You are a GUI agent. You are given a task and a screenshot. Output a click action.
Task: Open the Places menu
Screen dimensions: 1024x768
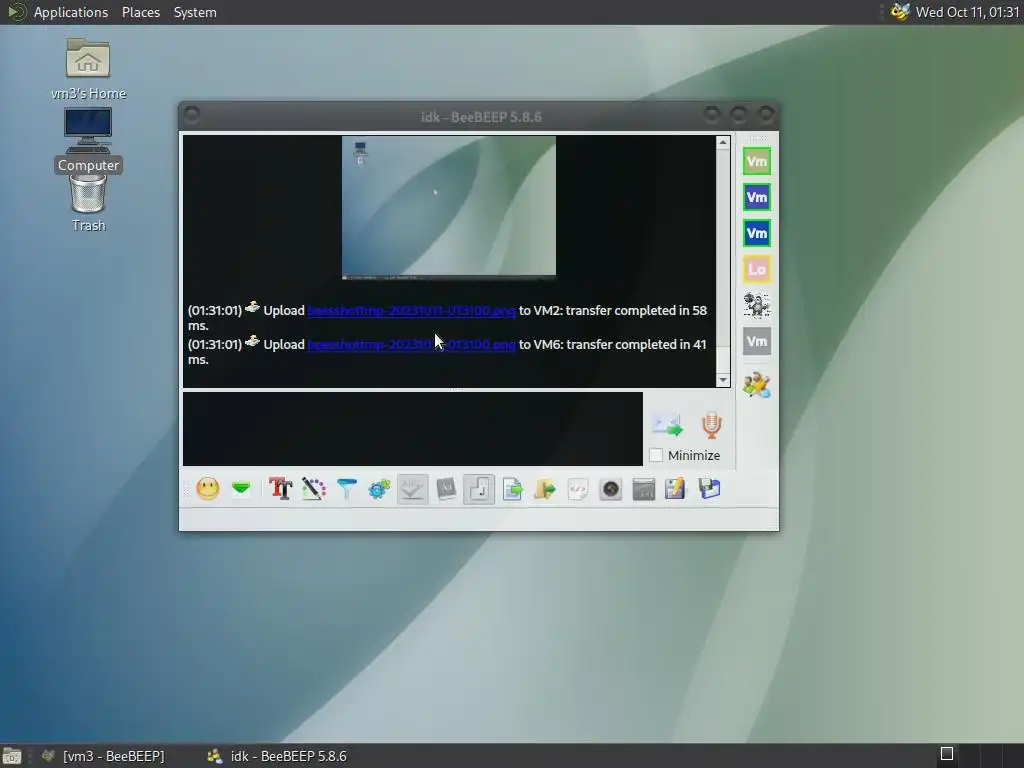click(x=141, y=12)
